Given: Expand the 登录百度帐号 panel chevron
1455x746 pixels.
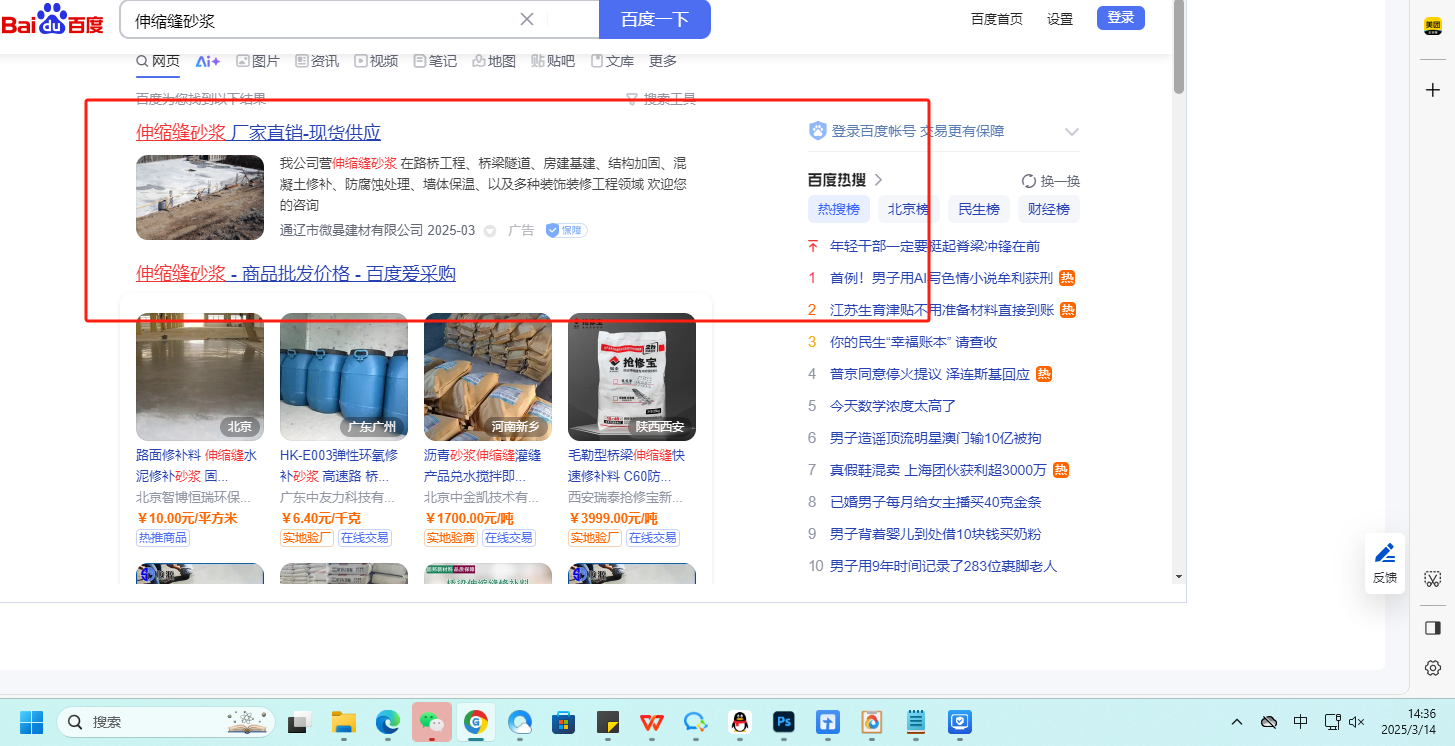Looking at the screenshot, I should [x=1072, y=132].
